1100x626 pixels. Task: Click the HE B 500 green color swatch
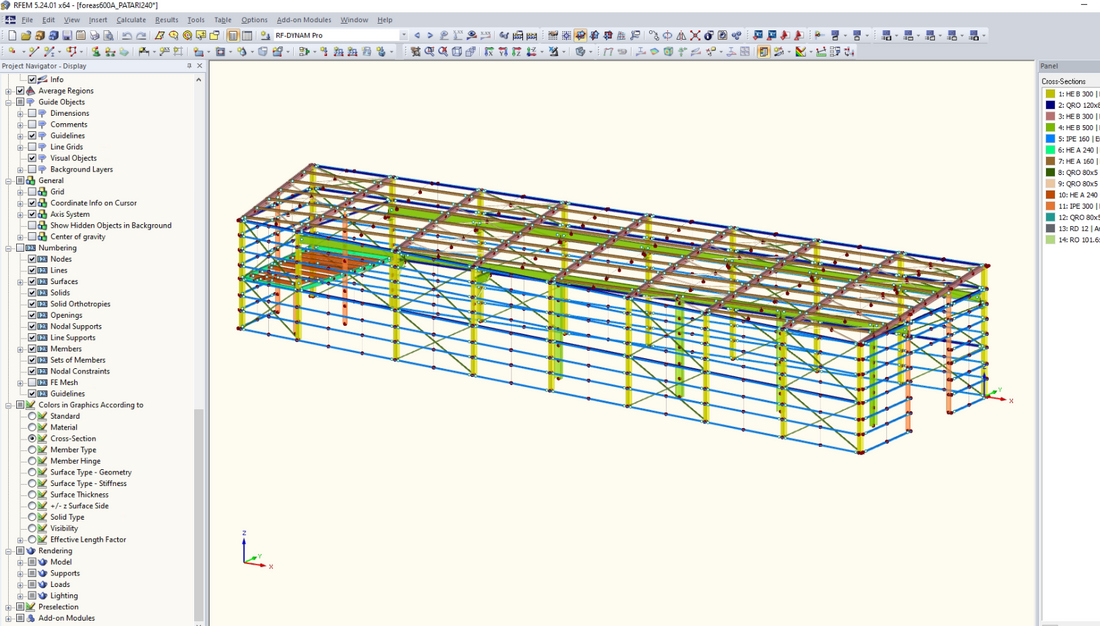point(1050,128)
